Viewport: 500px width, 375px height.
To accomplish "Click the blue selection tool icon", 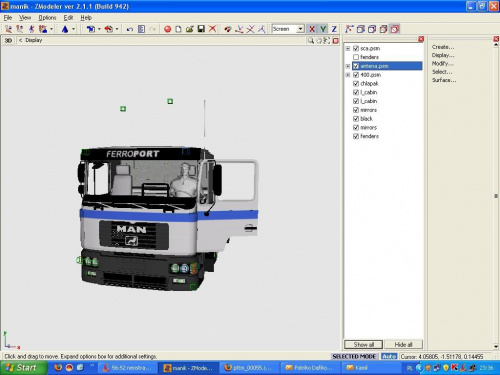I will click(91, 29).
